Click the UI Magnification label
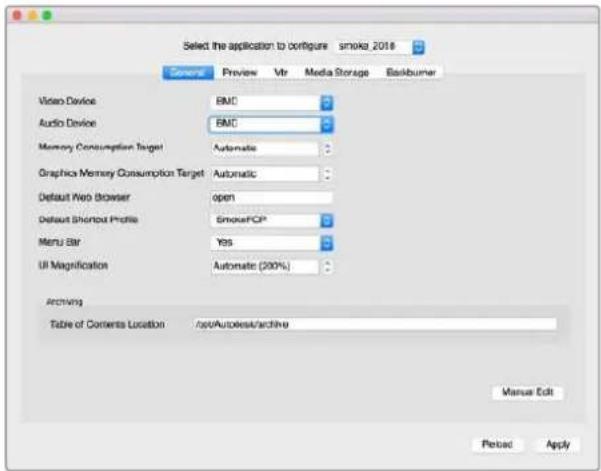Image resolution: width=601 pixels, height=471 pixels. (x=73, y=266)
